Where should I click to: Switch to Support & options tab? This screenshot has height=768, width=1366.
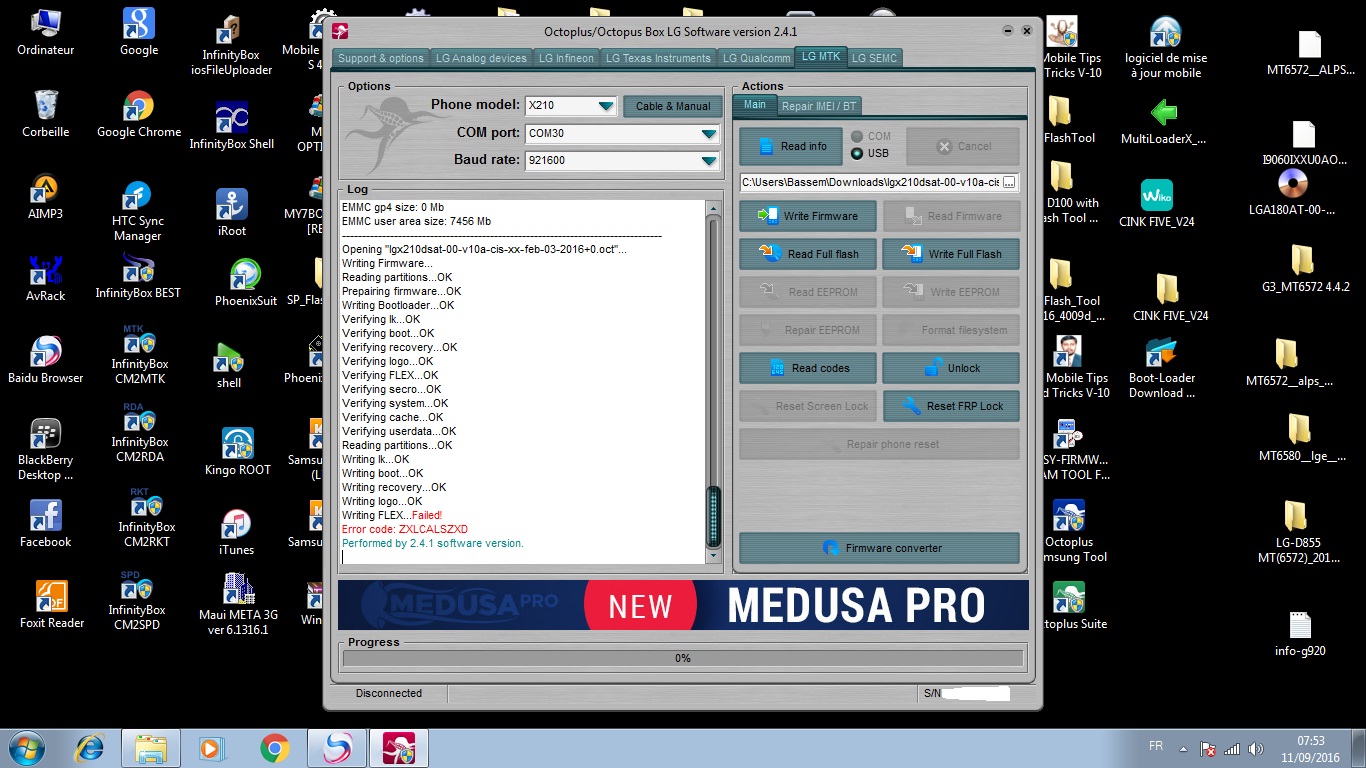[x=381, y=58]
